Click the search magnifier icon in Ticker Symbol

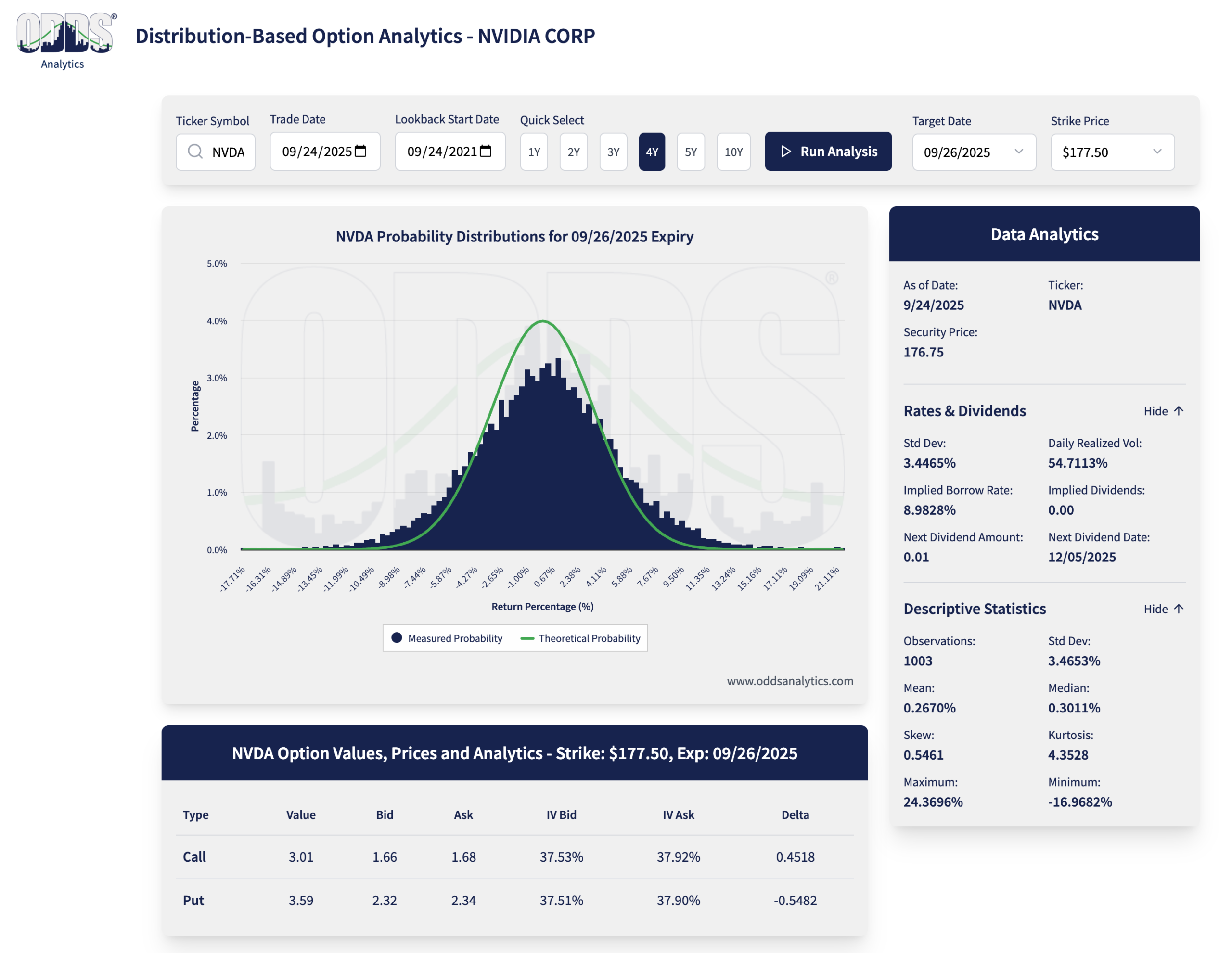pos(195,152)
